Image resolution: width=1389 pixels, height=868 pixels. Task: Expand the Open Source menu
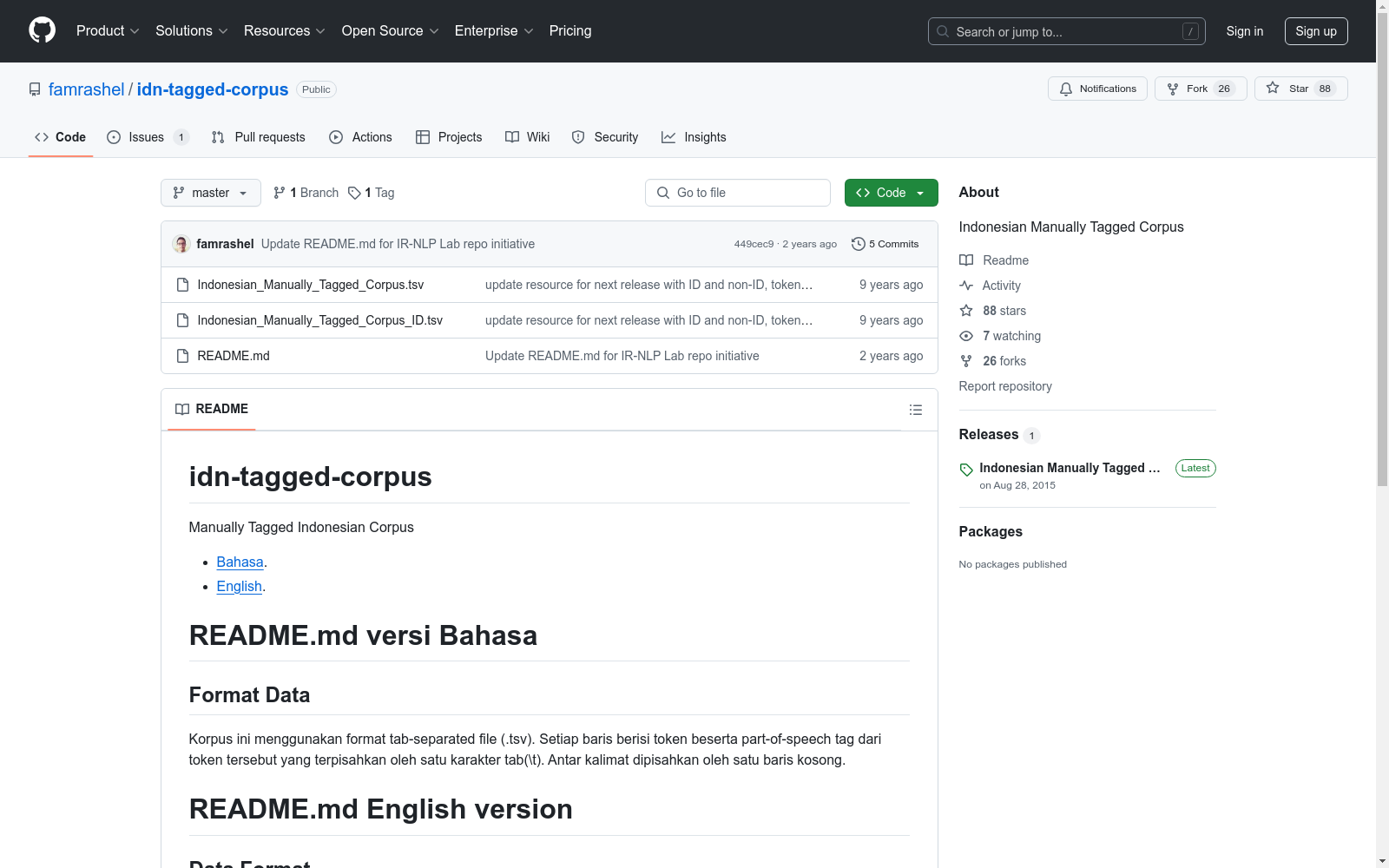[391, 31]
